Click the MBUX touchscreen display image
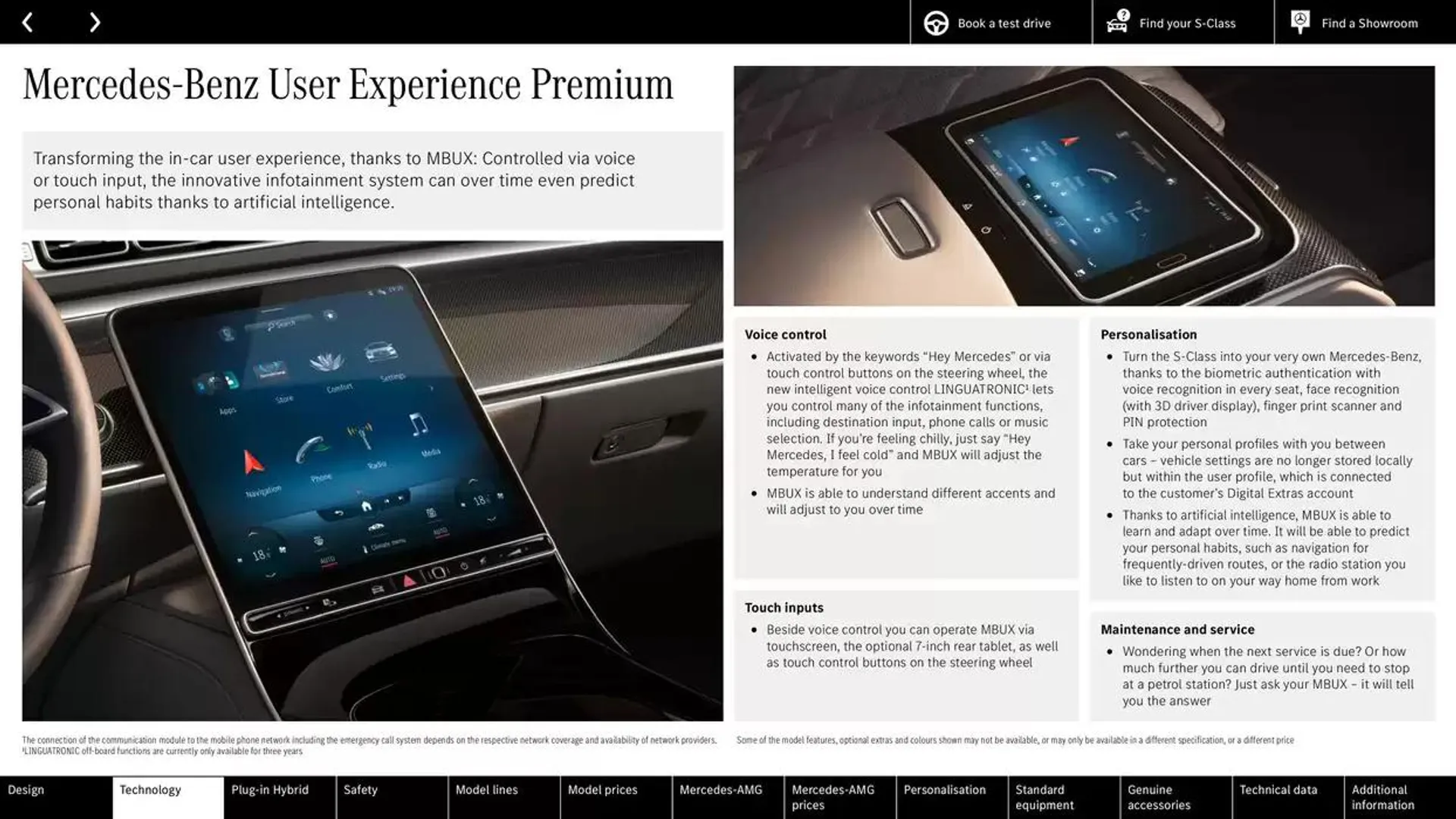The image size is (1456, 819). pos(372,480)
